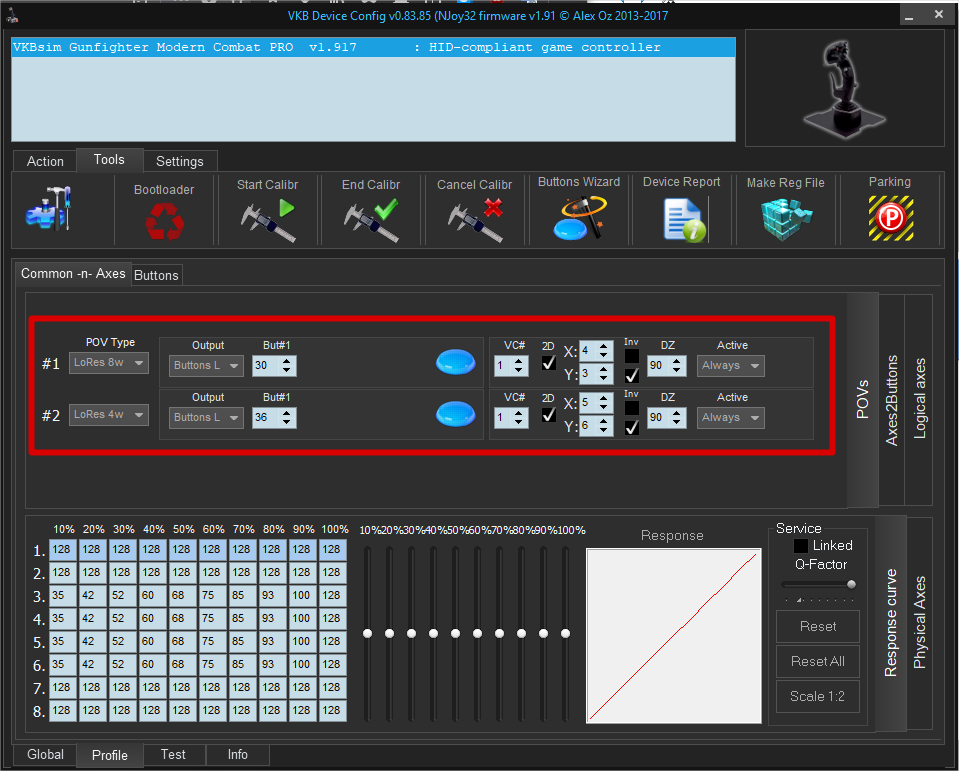This screenshot has height=771, width=959.
Task: Click the tools vise icon in toolbar
Action: (49, 208)
